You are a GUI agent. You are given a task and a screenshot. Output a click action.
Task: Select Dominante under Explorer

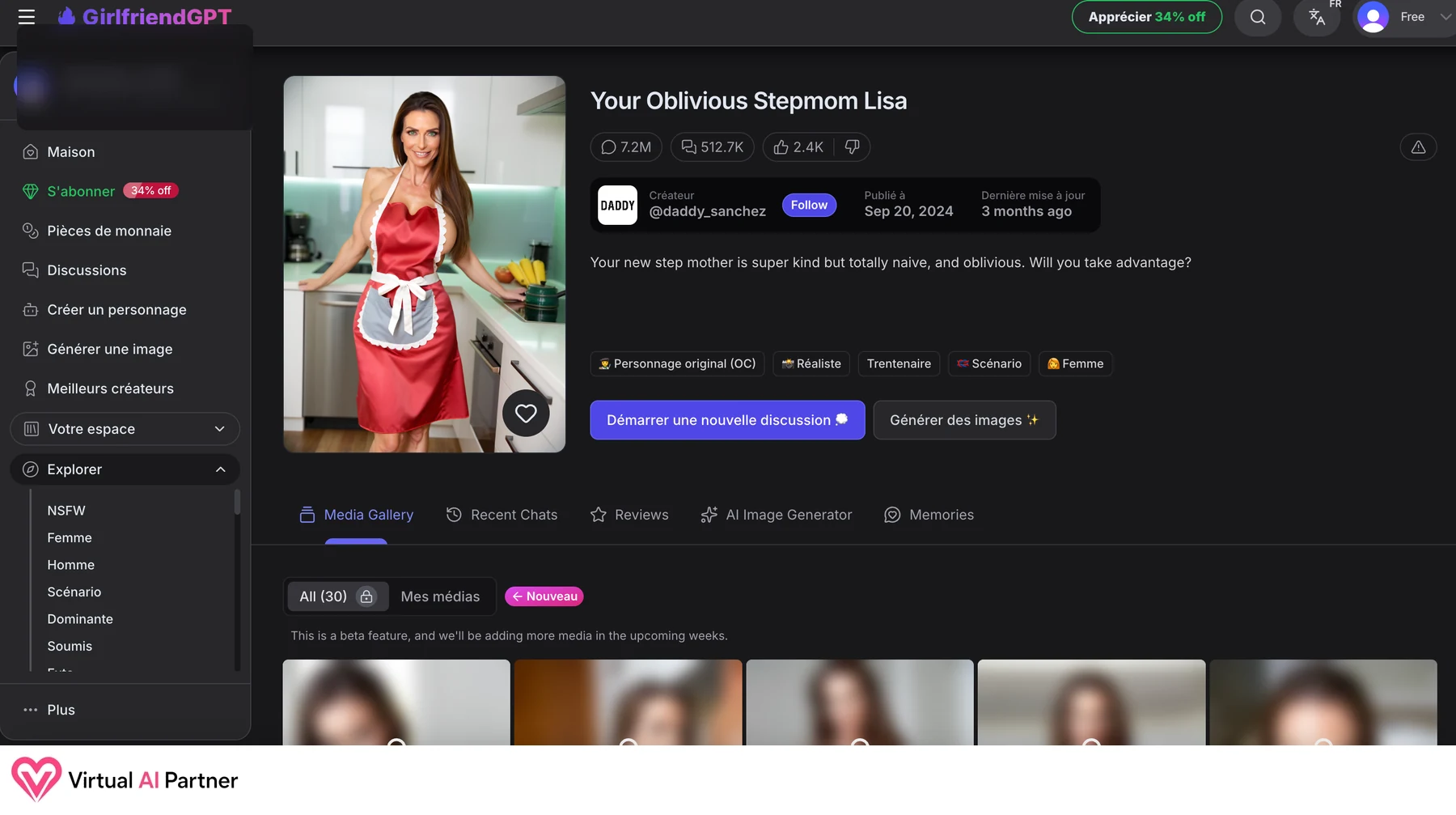point(80,619)
